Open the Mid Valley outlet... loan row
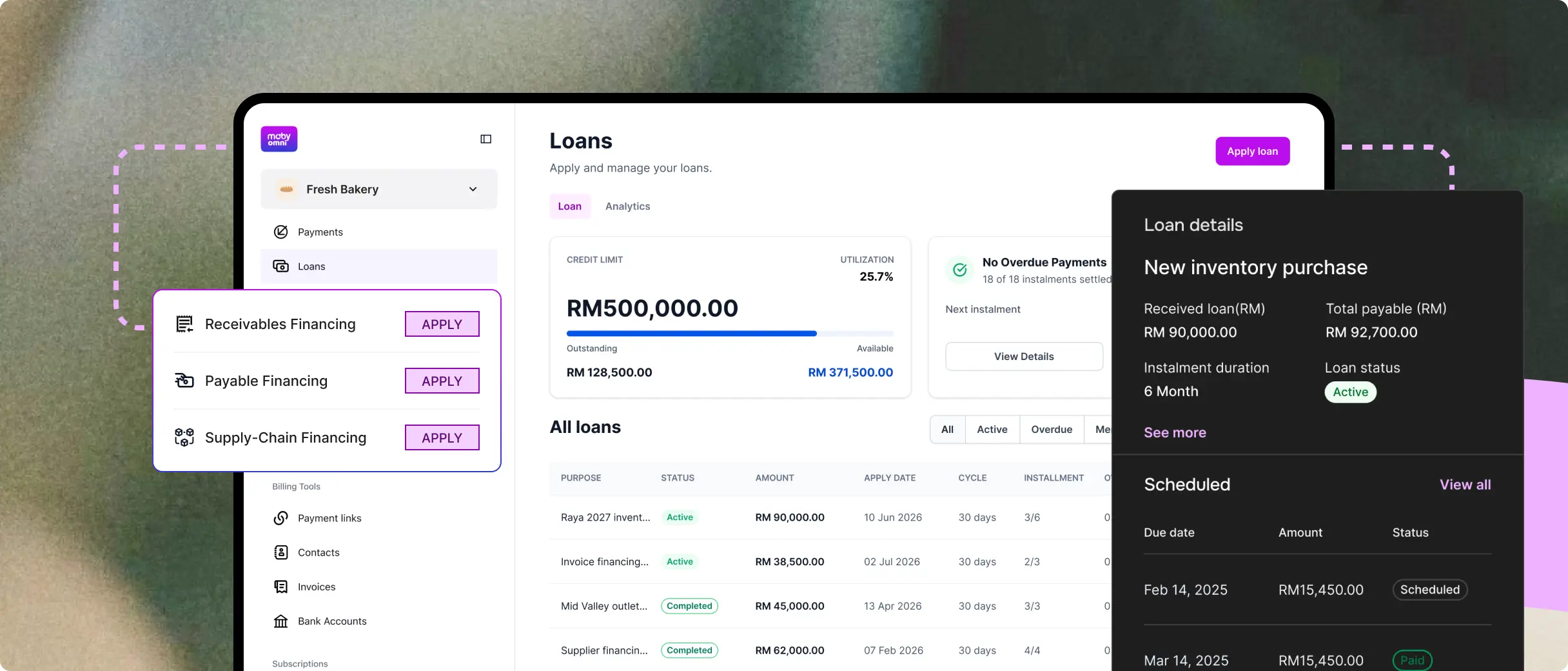This screenshot has height=671, width=1568. (x=831, y=606)
